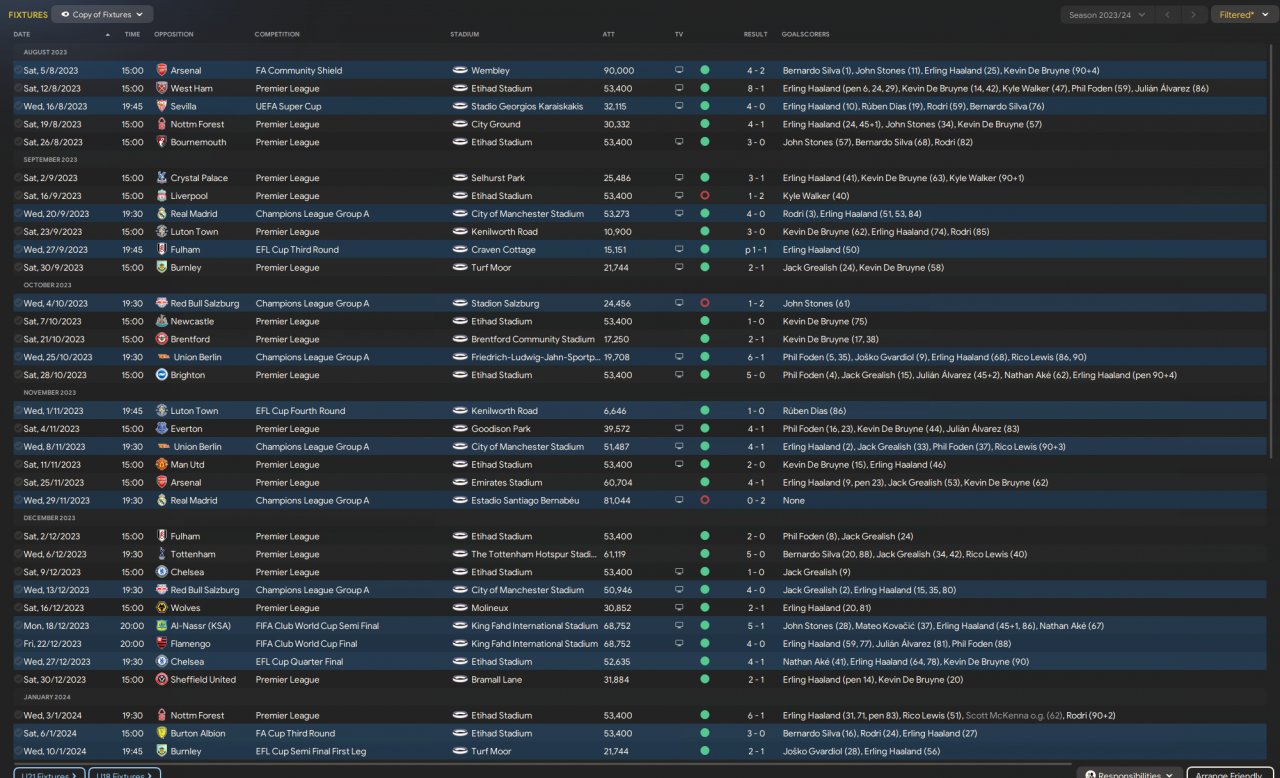Click the Everton club badge

162,429
